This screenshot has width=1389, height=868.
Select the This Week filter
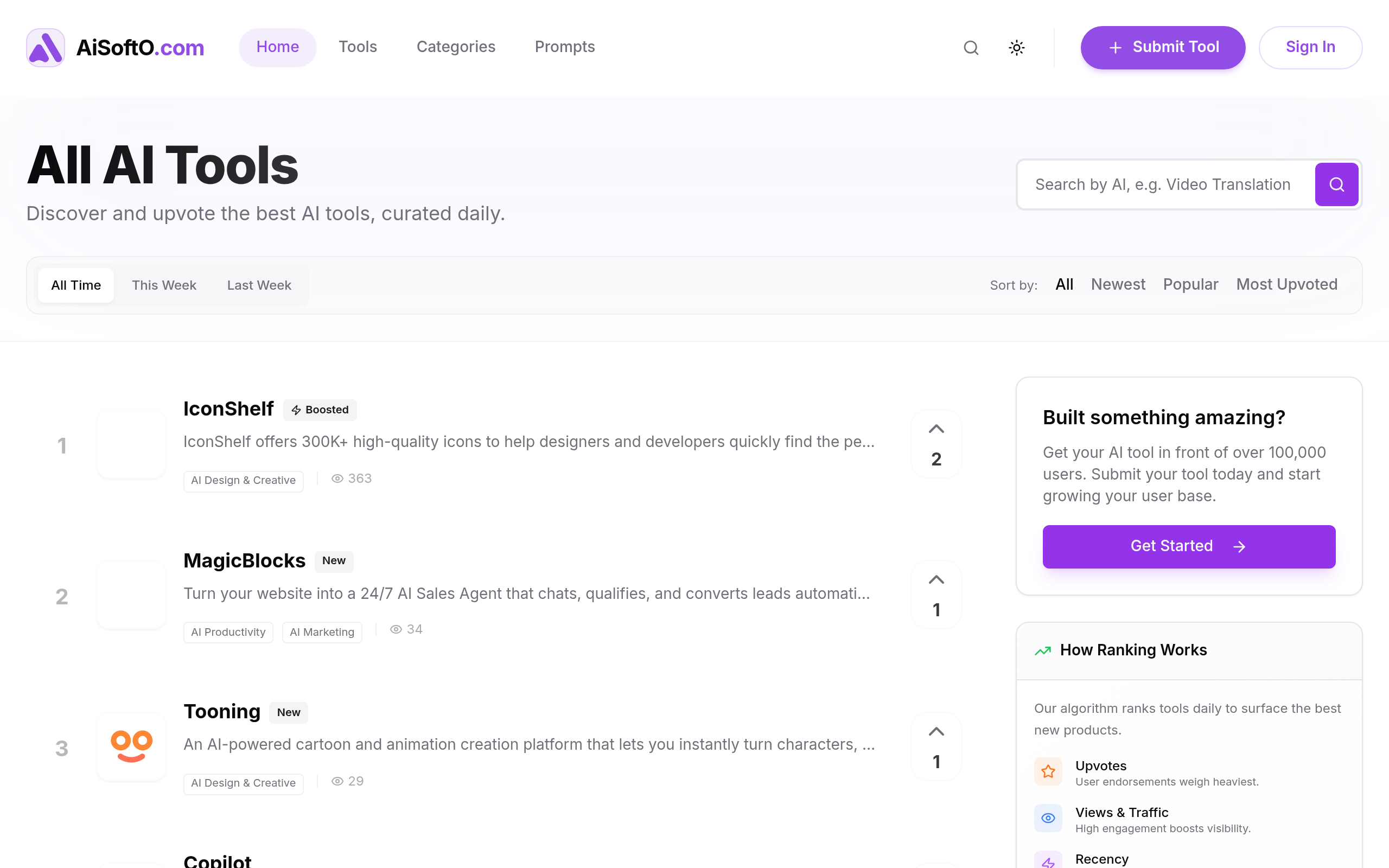tap(164, 285)
